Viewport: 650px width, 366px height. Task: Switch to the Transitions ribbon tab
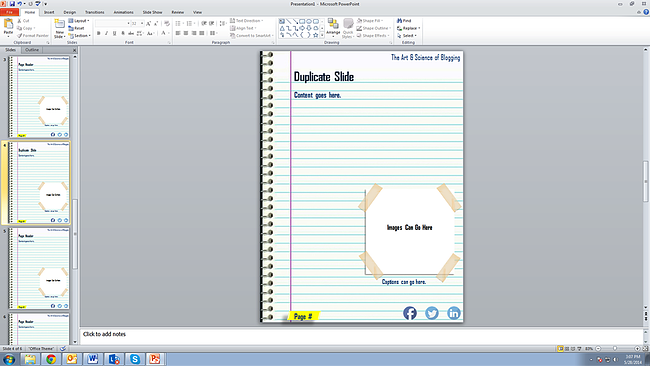95,12
